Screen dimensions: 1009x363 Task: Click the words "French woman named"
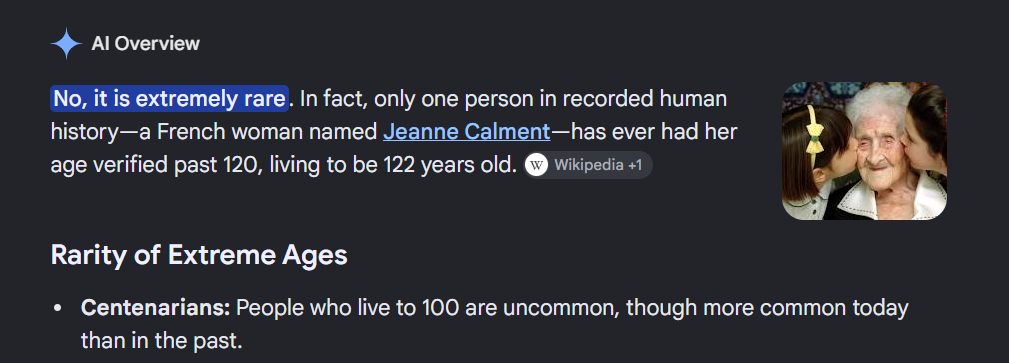(x=267, y=132)
